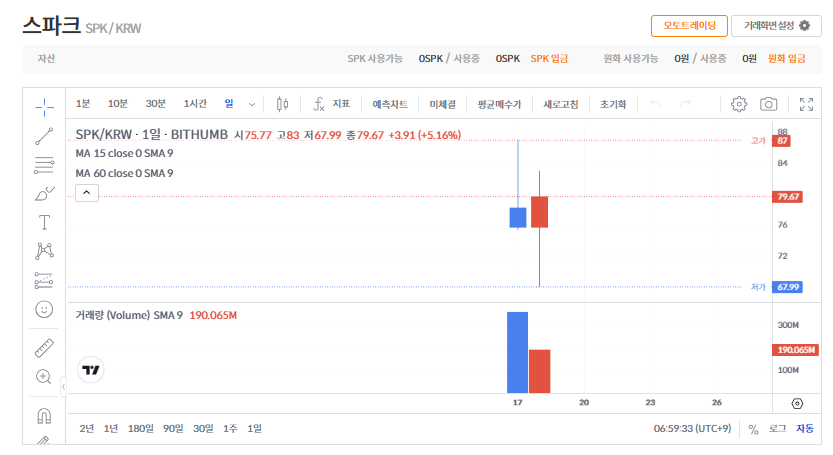Click the 오토트레이딩 button
This screenshot has width=833, height=455.
coord(689,26)
